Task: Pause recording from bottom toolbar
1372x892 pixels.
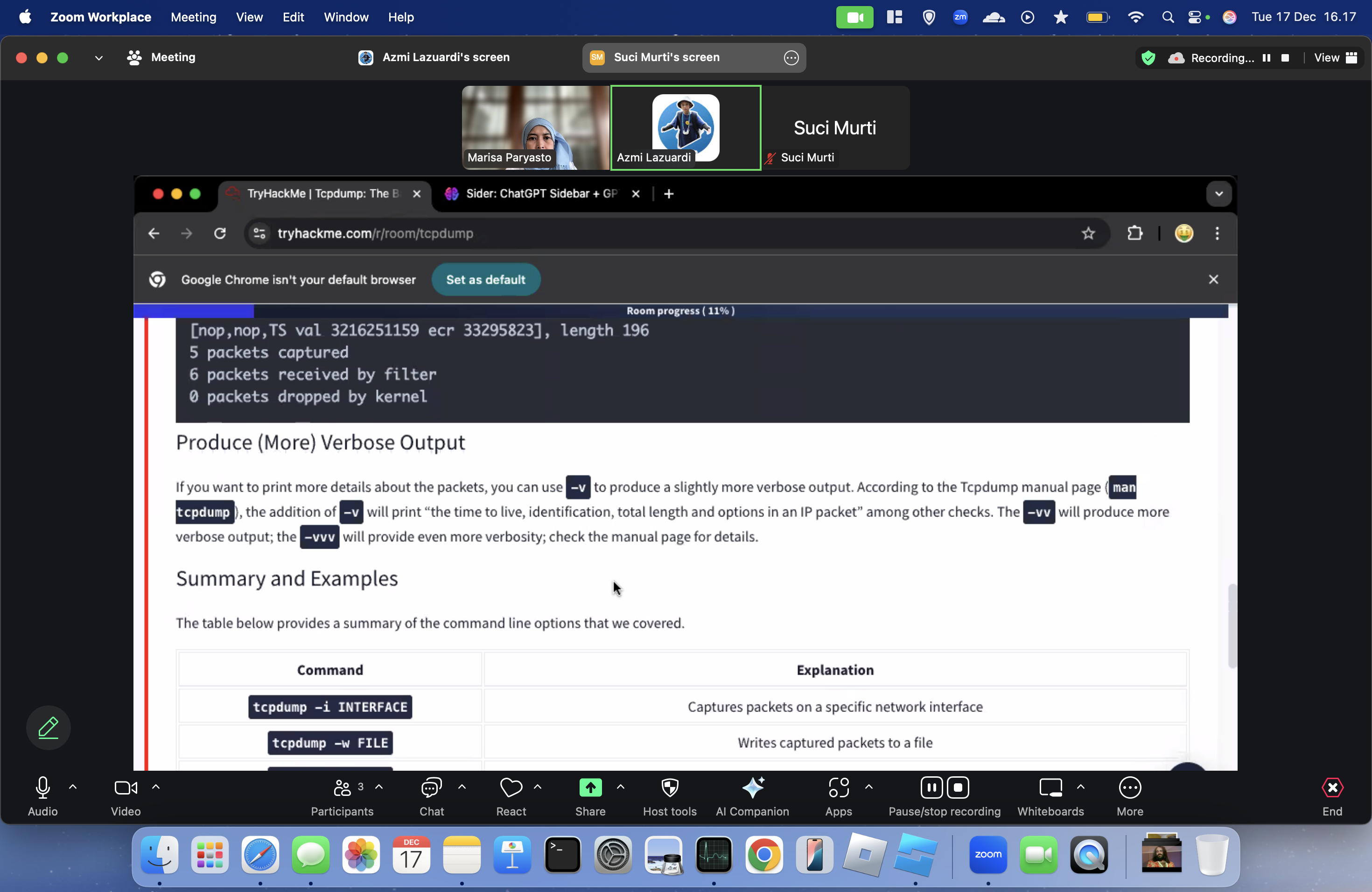Action: click(931, 787)
